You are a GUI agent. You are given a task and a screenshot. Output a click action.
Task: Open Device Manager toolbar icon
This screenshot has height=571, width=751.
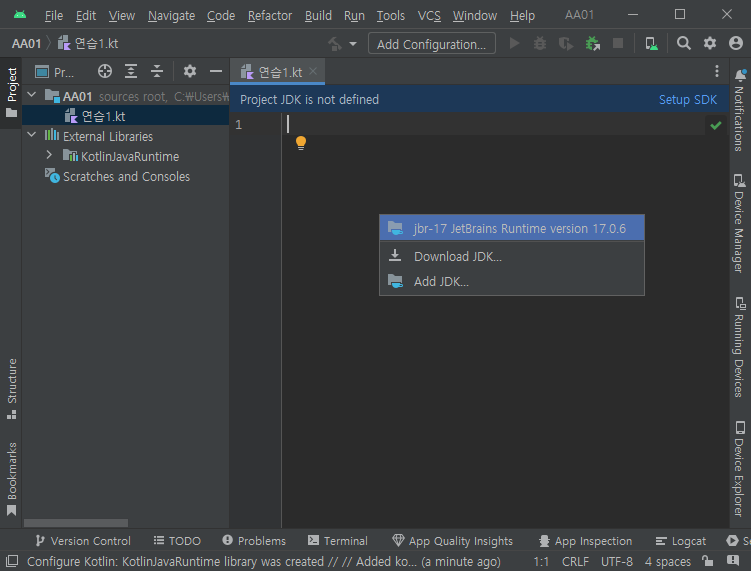click(x=651, y=44)
